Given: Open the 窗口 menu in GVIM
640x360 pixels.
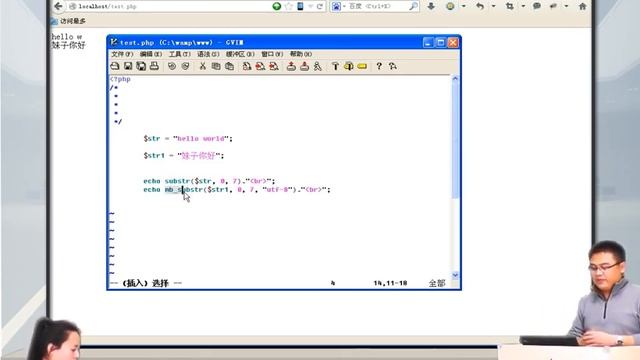Looking at the screenshot, I should pyautogui.click(x=272, y=54).
